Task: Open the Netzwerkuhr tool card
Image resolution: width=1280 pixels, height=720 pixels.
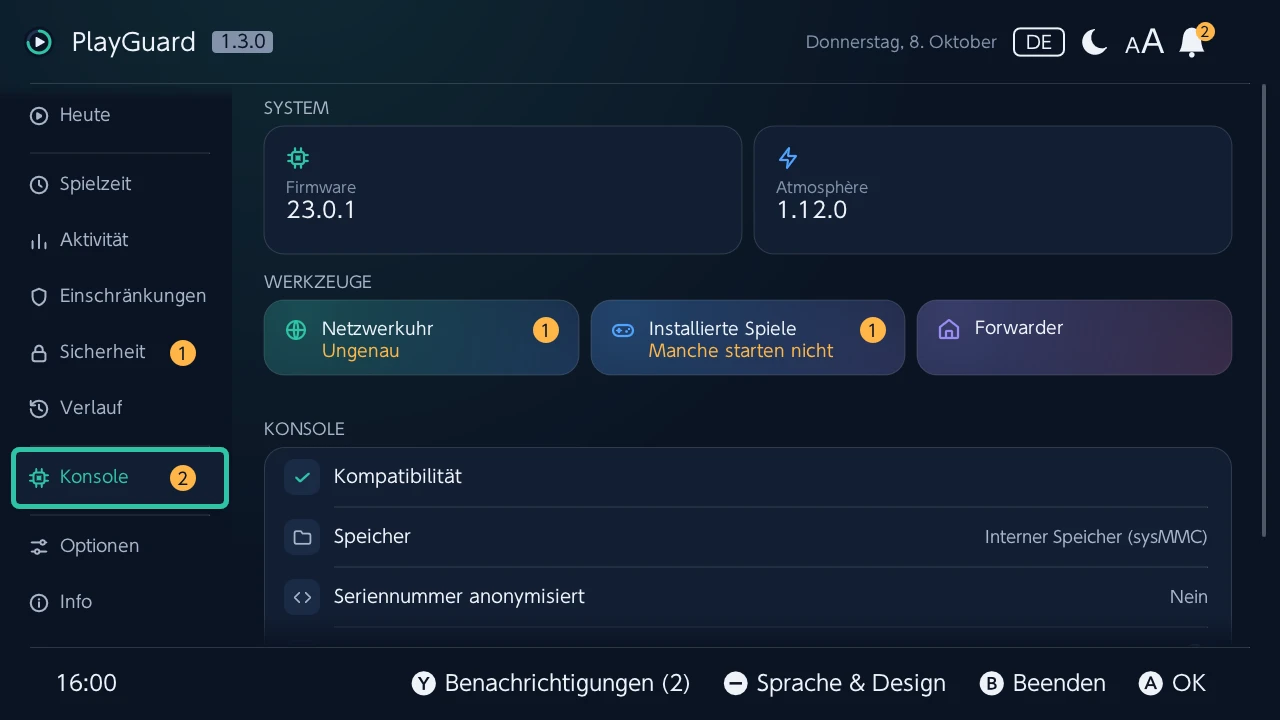Action: 421,338
